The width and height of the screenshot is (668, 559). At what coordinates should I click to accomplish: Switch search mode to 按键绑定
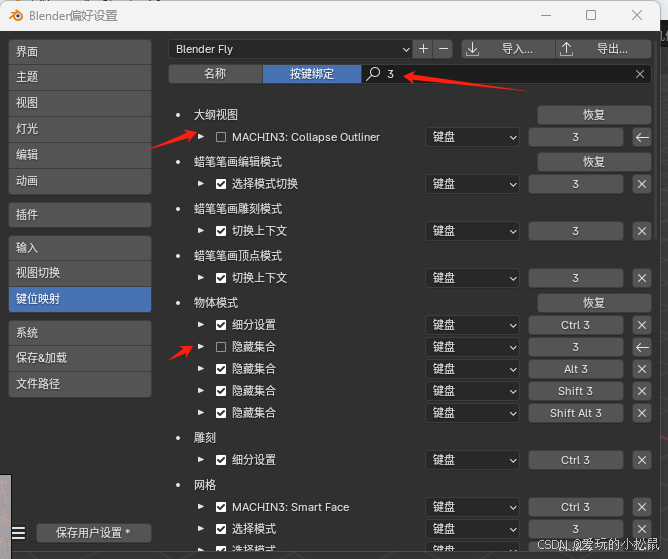pyautogui.click(x=312, y=74)
